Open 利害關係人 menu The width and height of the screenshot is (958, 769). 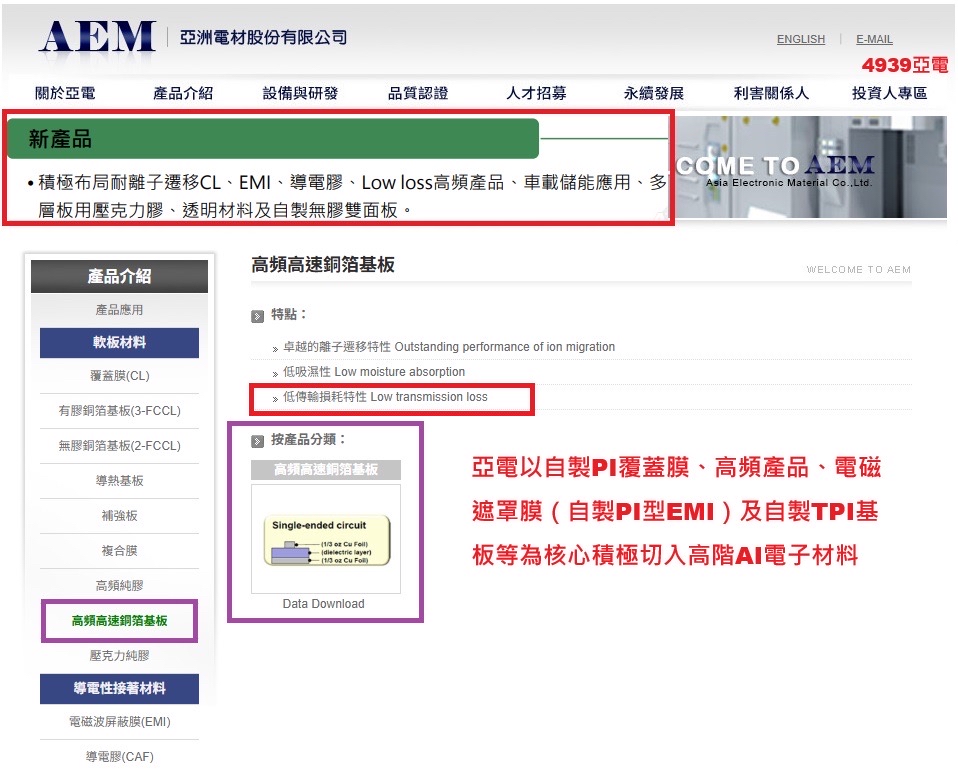tap(771, 93)
